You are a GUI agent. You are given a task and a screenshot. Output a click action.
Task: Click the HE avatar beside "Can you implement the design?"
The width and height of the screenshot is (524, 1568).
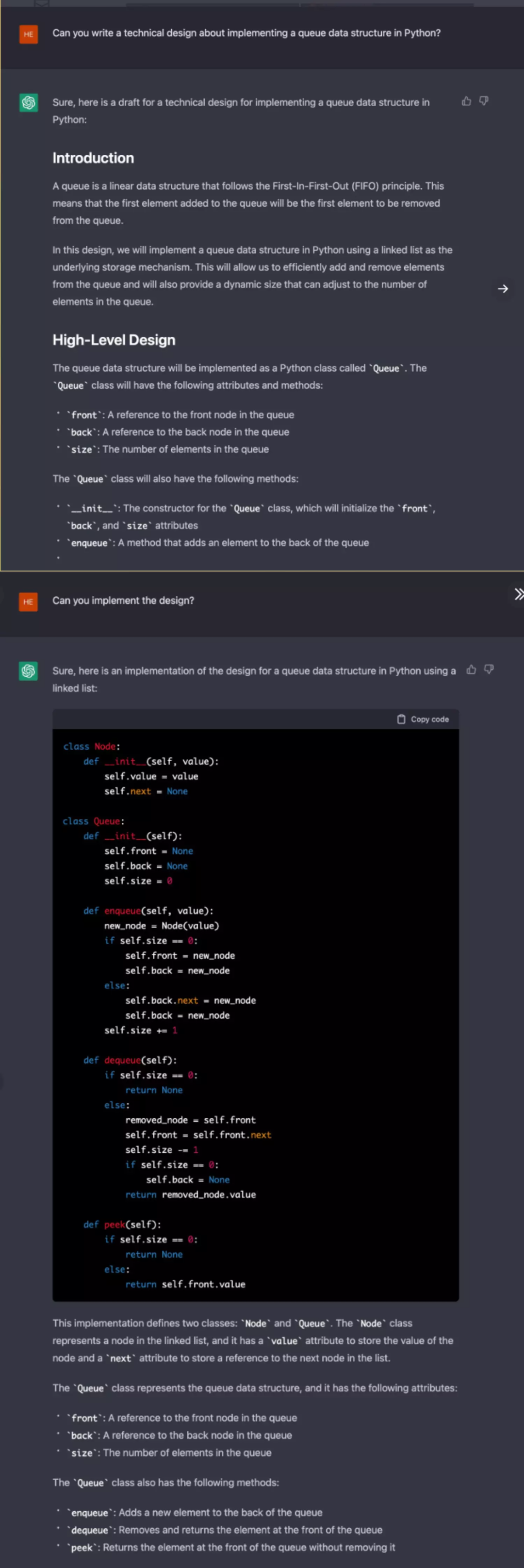click(29, 602)
